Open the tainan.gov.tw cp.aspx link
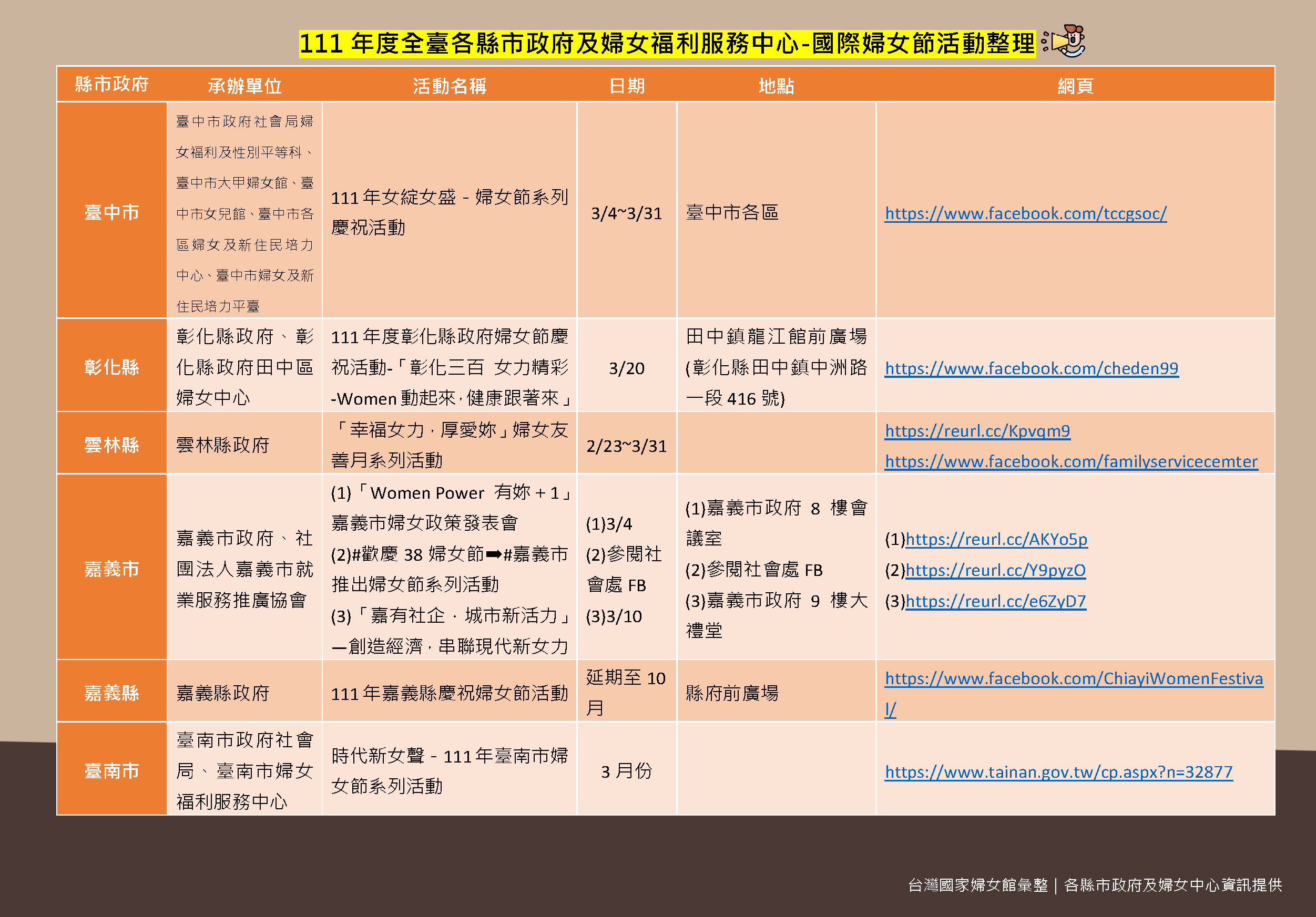This screenshot has height=917, width=1316. 1059,772
